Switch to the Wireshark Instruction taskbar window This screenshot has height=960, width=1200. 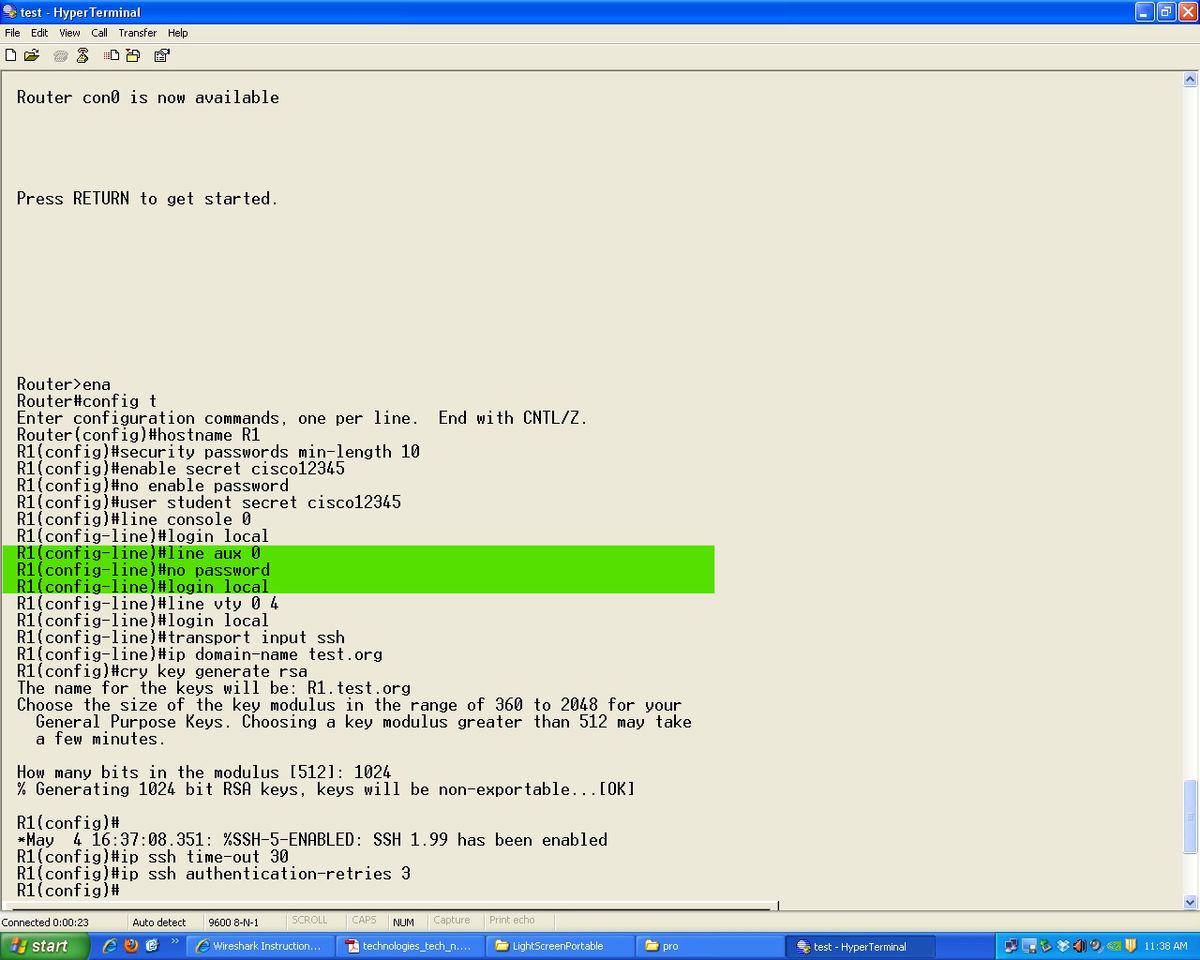click(260, 946)
